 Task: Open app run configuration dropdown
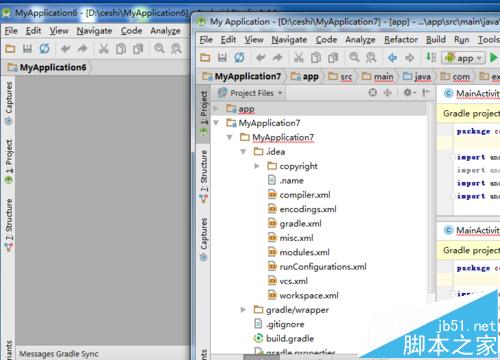click(x=463, y=58)
